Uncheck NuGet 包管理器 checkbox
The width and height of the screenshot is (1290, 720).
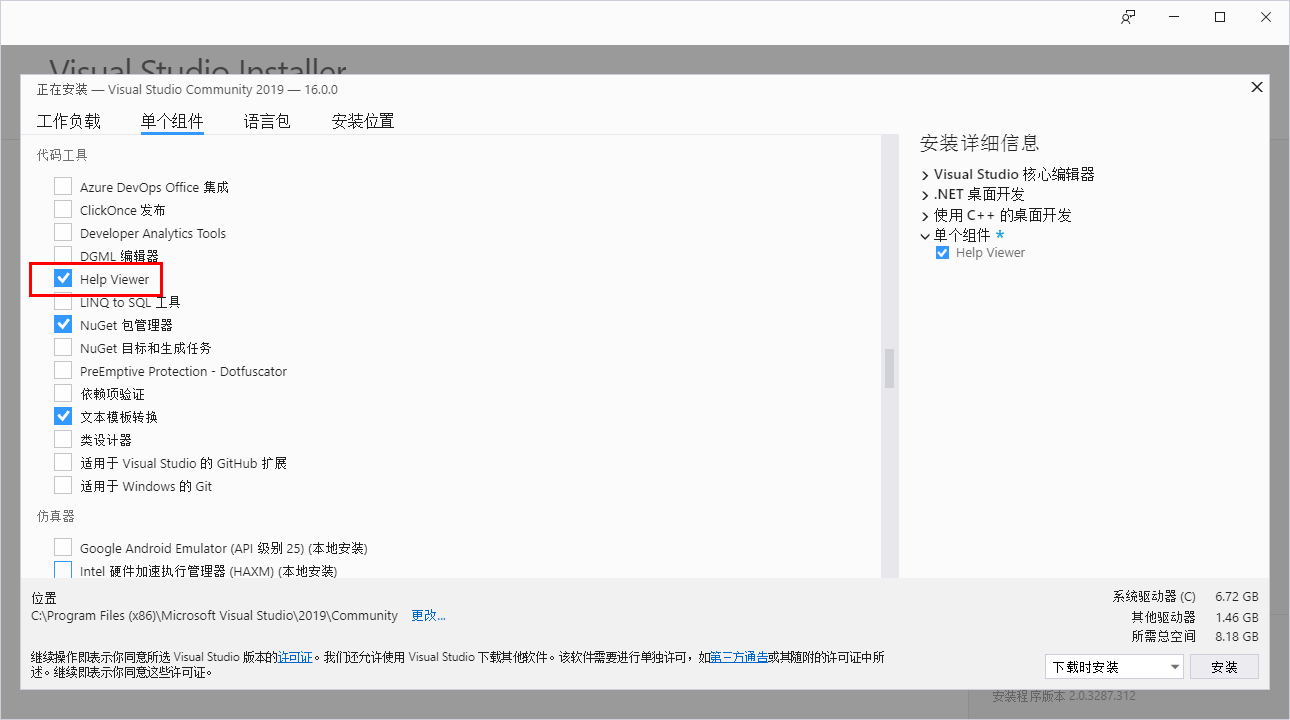pyautogui.click(x=63, y=325)
